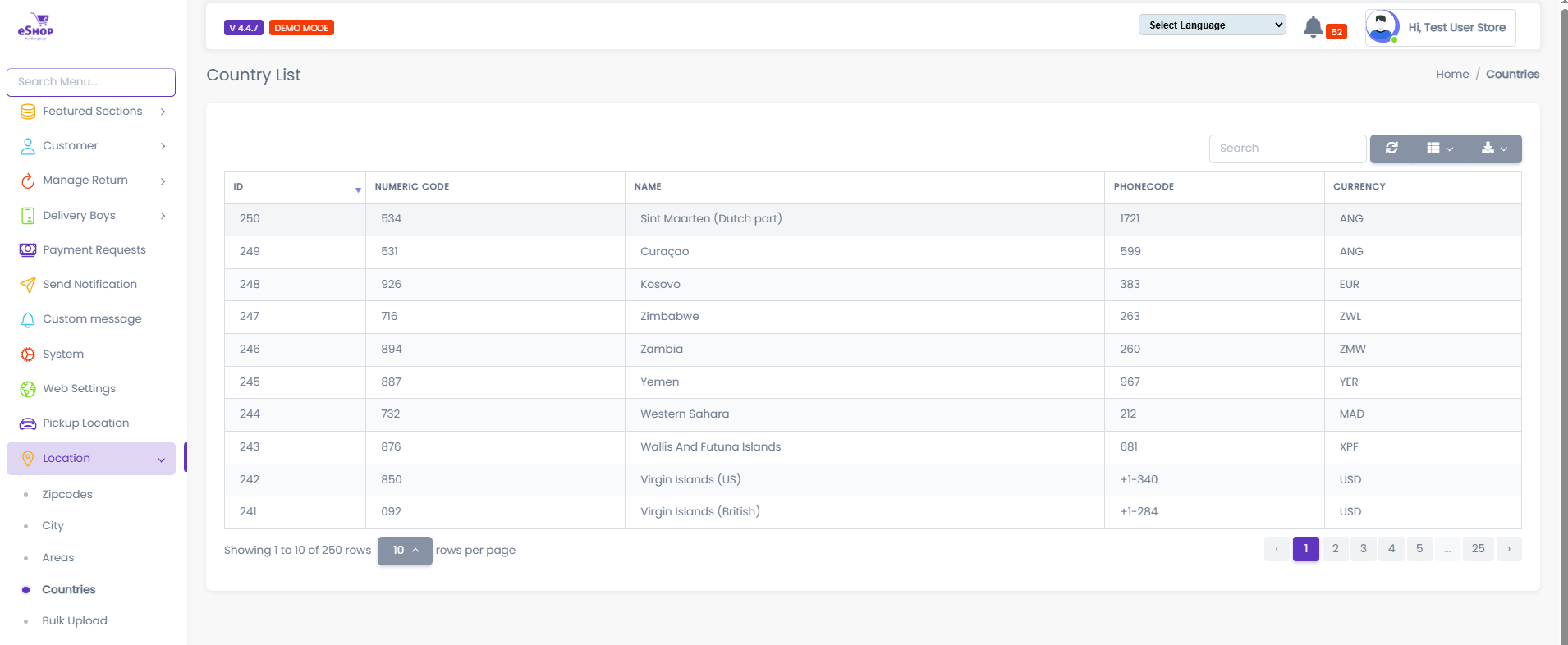This screenshot has width=1568, height=645.
Task: Open the columns toggle dropdown
Action: [1440, 149]
